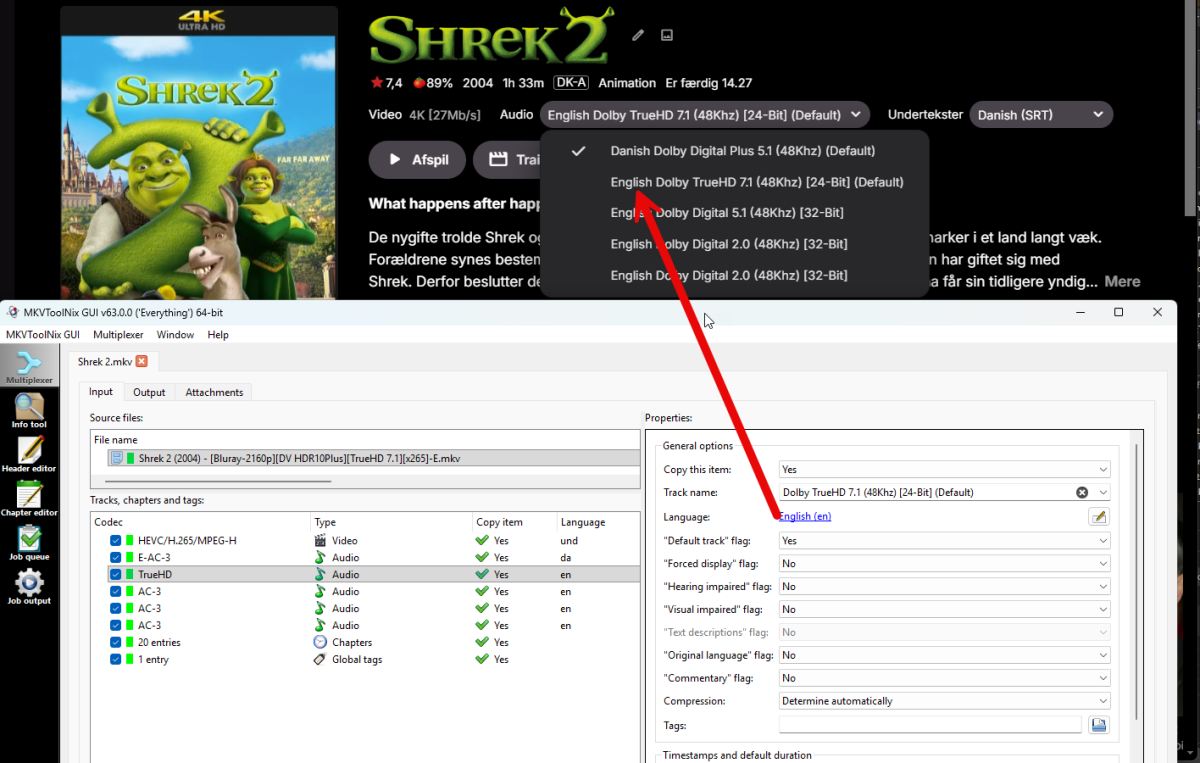Open the Hearing impaired flag dropdown
The width and height of the screenshot is (1200, 763).
(944, 587)
